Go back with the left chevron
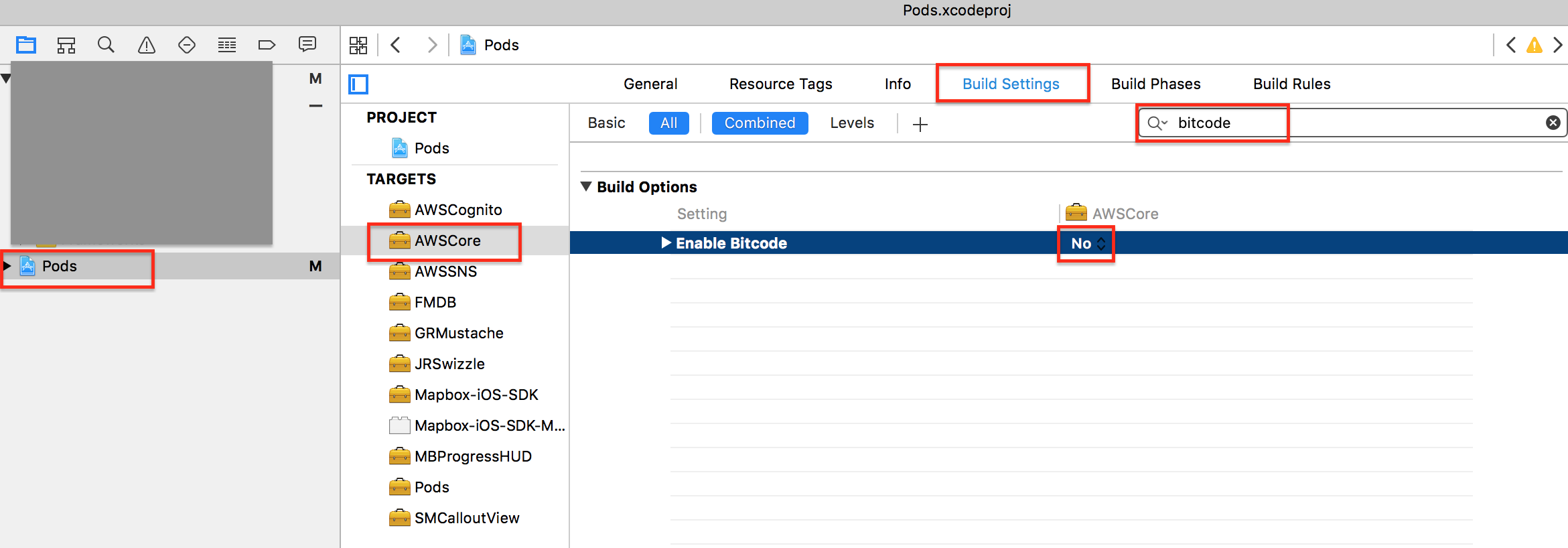This screenshot has height=548, width=1568. point(396,45)
